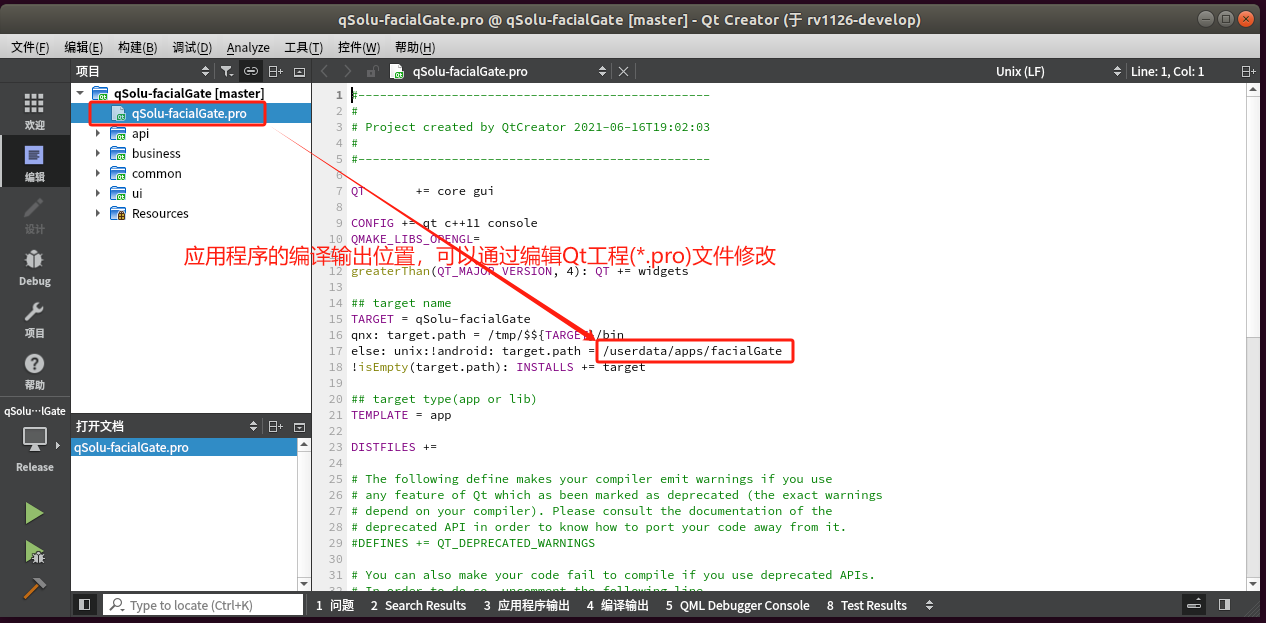
Task: Open the 5 QML Debugger Console pane
Action: (x=738, y=605)
